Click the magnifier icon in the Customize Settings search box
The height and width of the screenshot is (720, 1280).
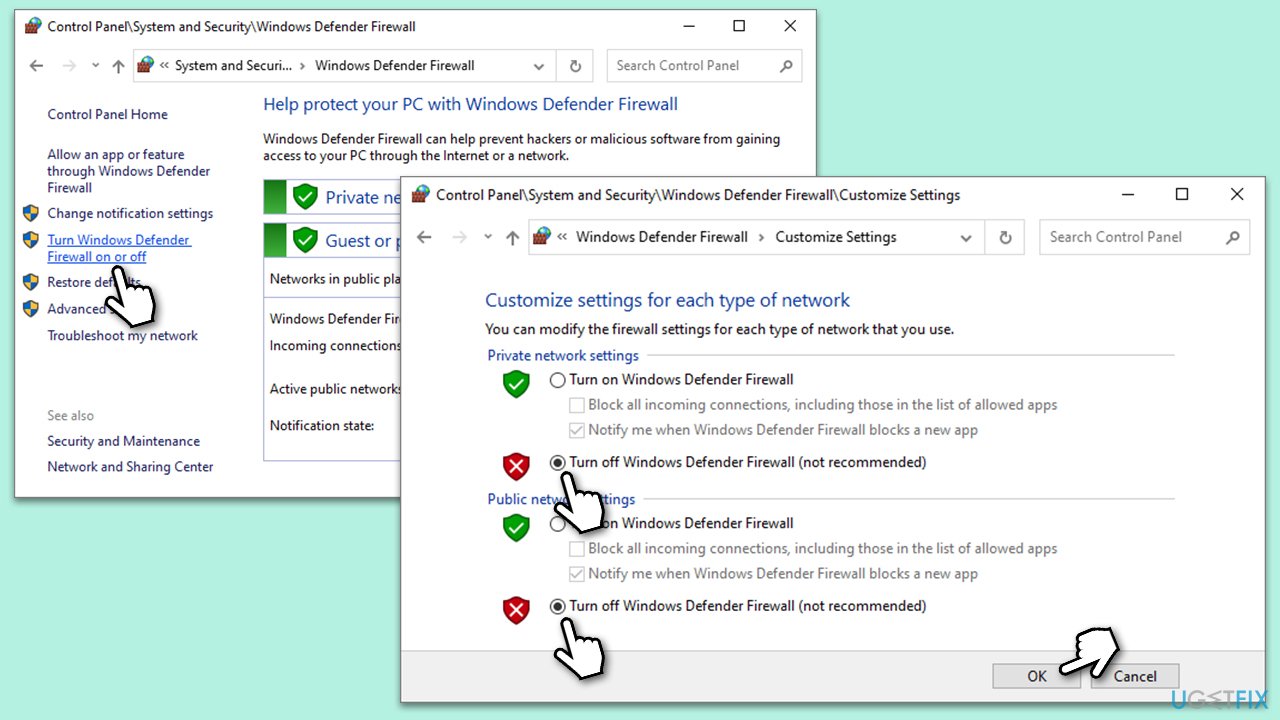pos(1232,237)
